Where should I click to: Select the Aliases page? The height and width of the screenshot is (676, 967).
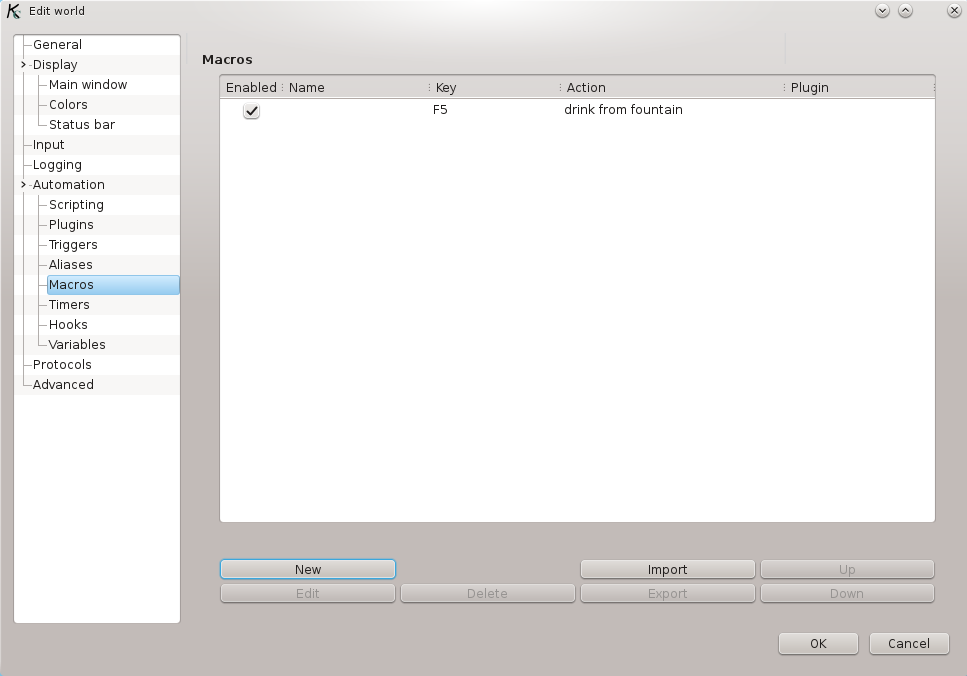(68, 264)
